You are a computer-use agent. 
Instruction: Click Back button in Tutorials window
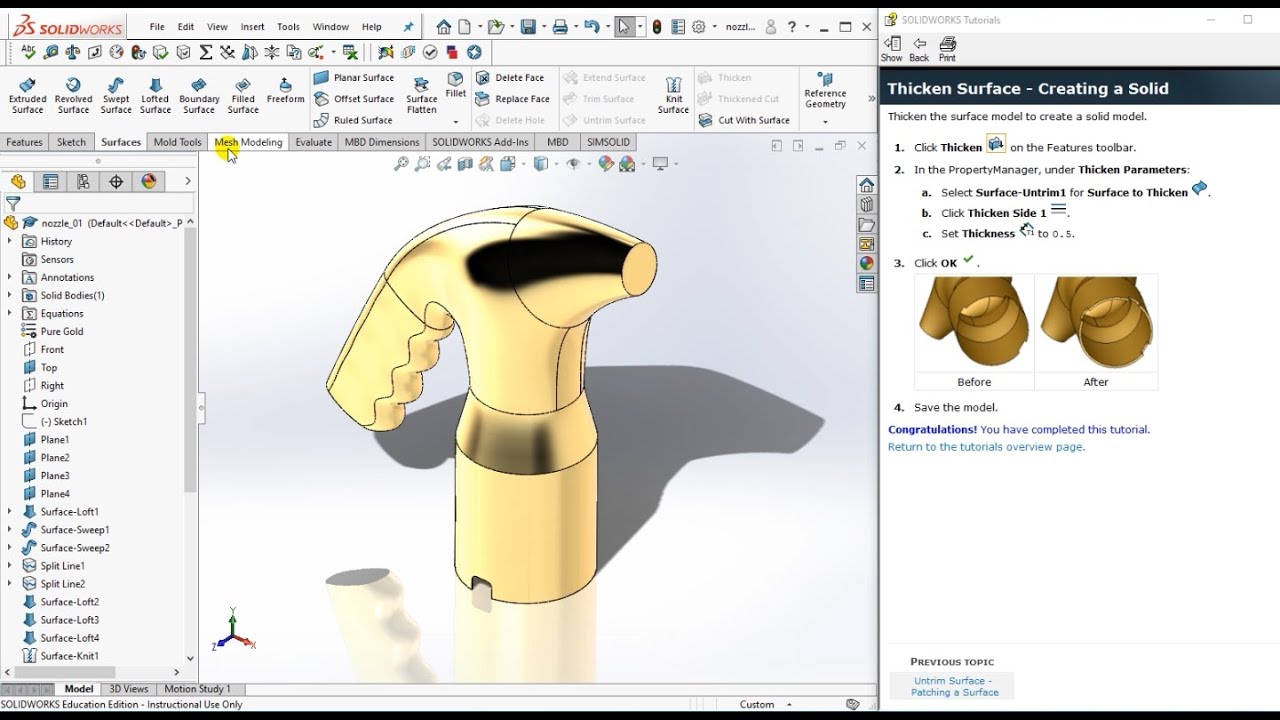tap(919, 49)
